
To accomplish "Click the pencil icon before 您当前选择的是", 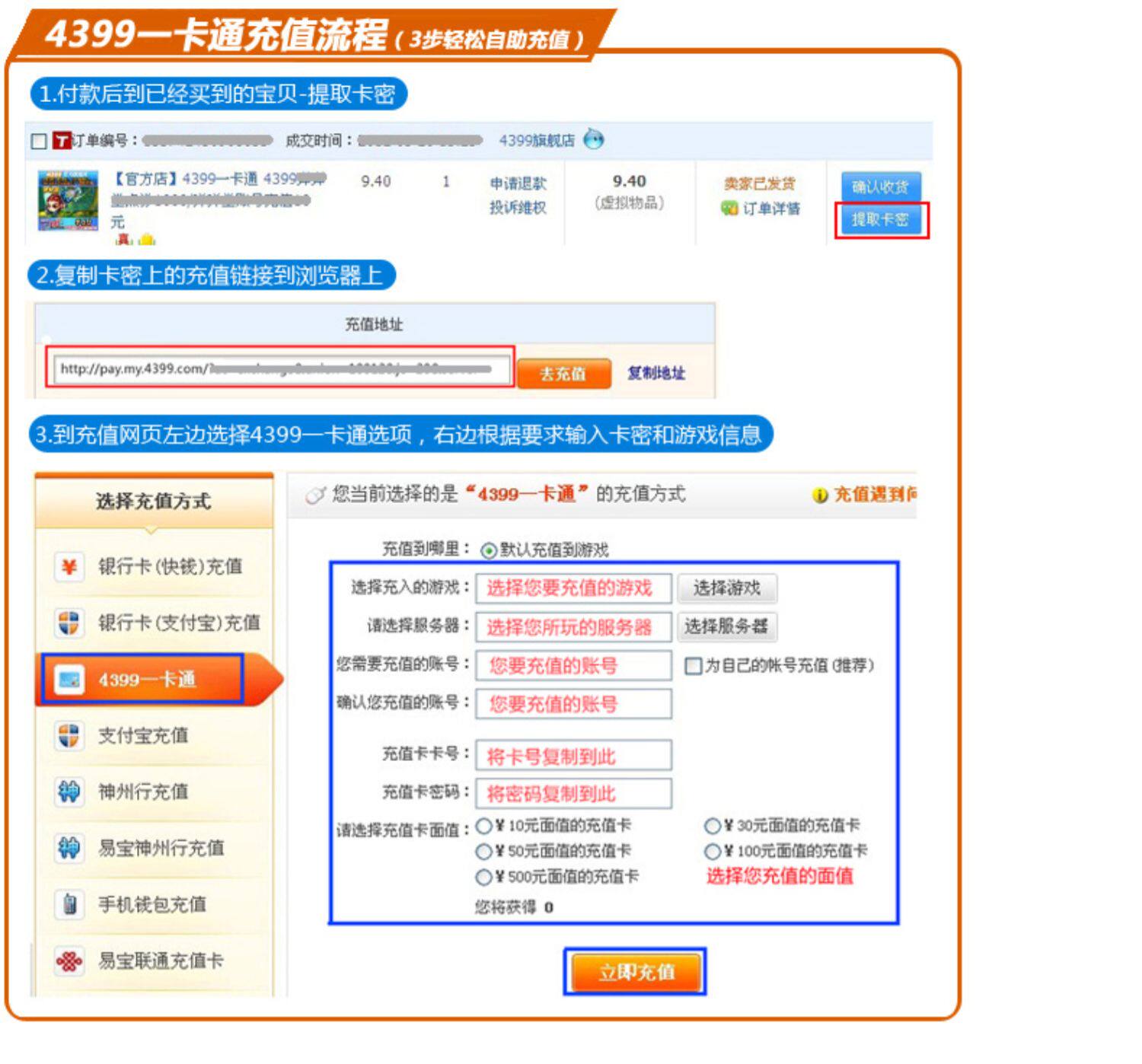I will click(x=315, y=495).
